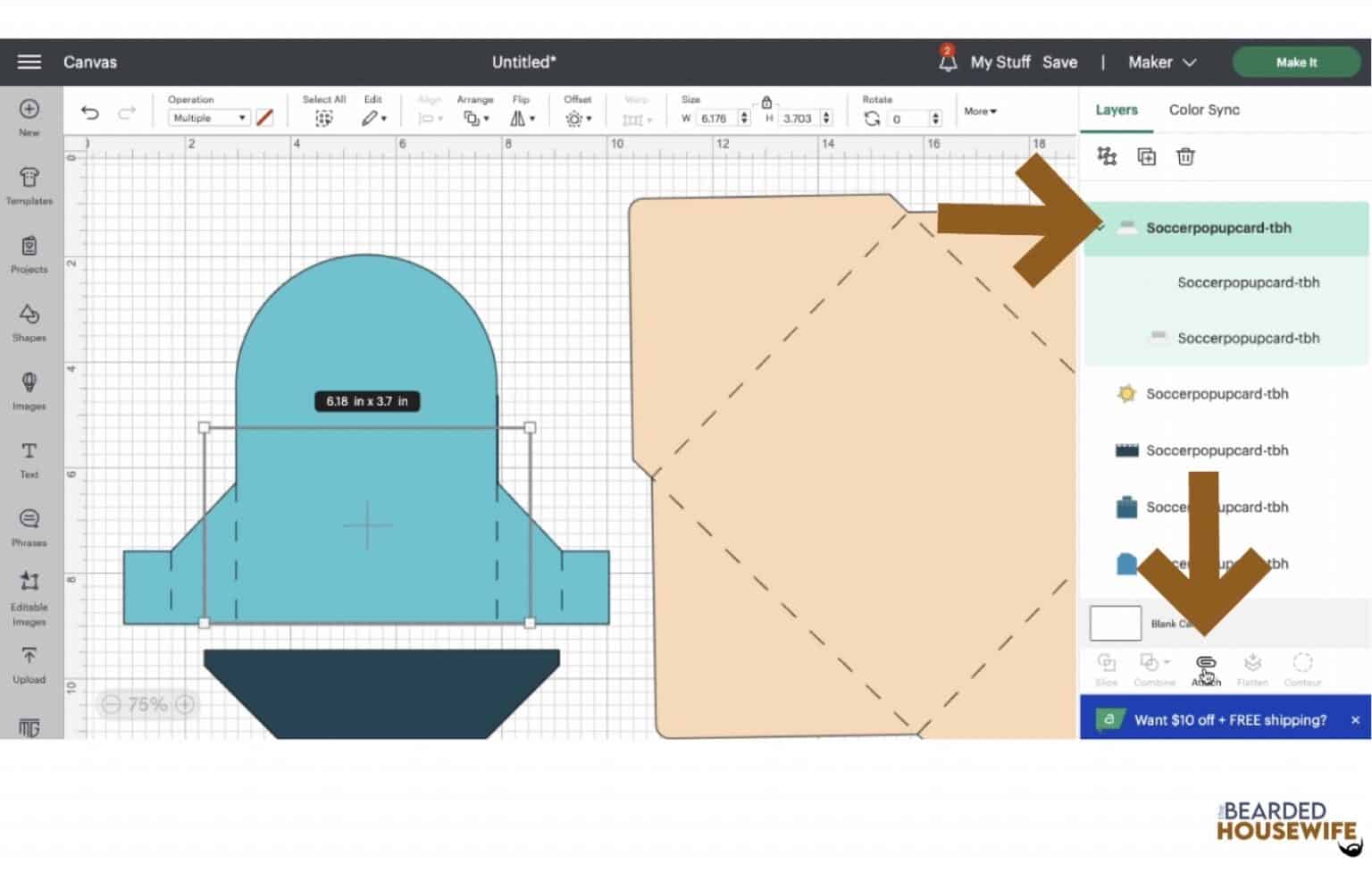Expand the Maker machine dropdown

click(x=1161, y=62)
